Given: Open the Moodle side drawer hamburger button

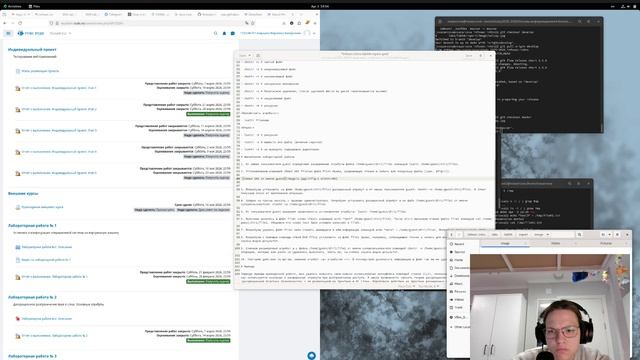Looking at the screenshot, I should pos(8,33).
